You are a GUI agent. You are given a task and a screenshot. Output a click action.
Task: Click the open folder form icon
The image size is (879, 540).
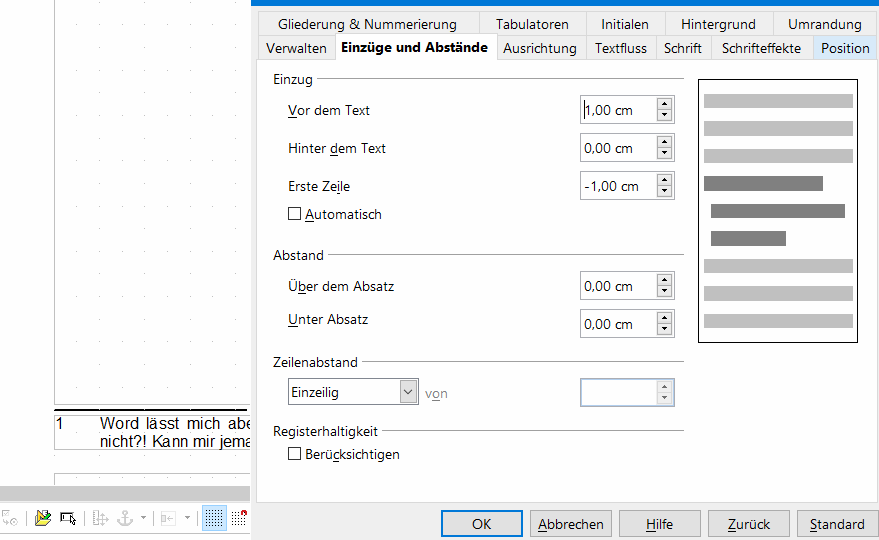coord(42,518)
